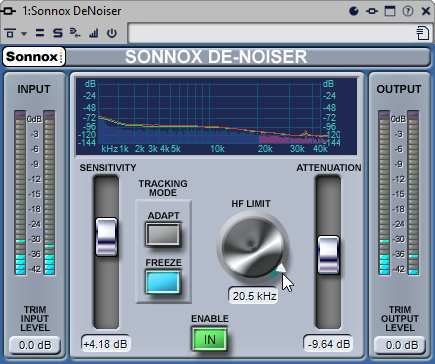Click the SONNOX DE-NOISER title banner

tap(216, 57)
